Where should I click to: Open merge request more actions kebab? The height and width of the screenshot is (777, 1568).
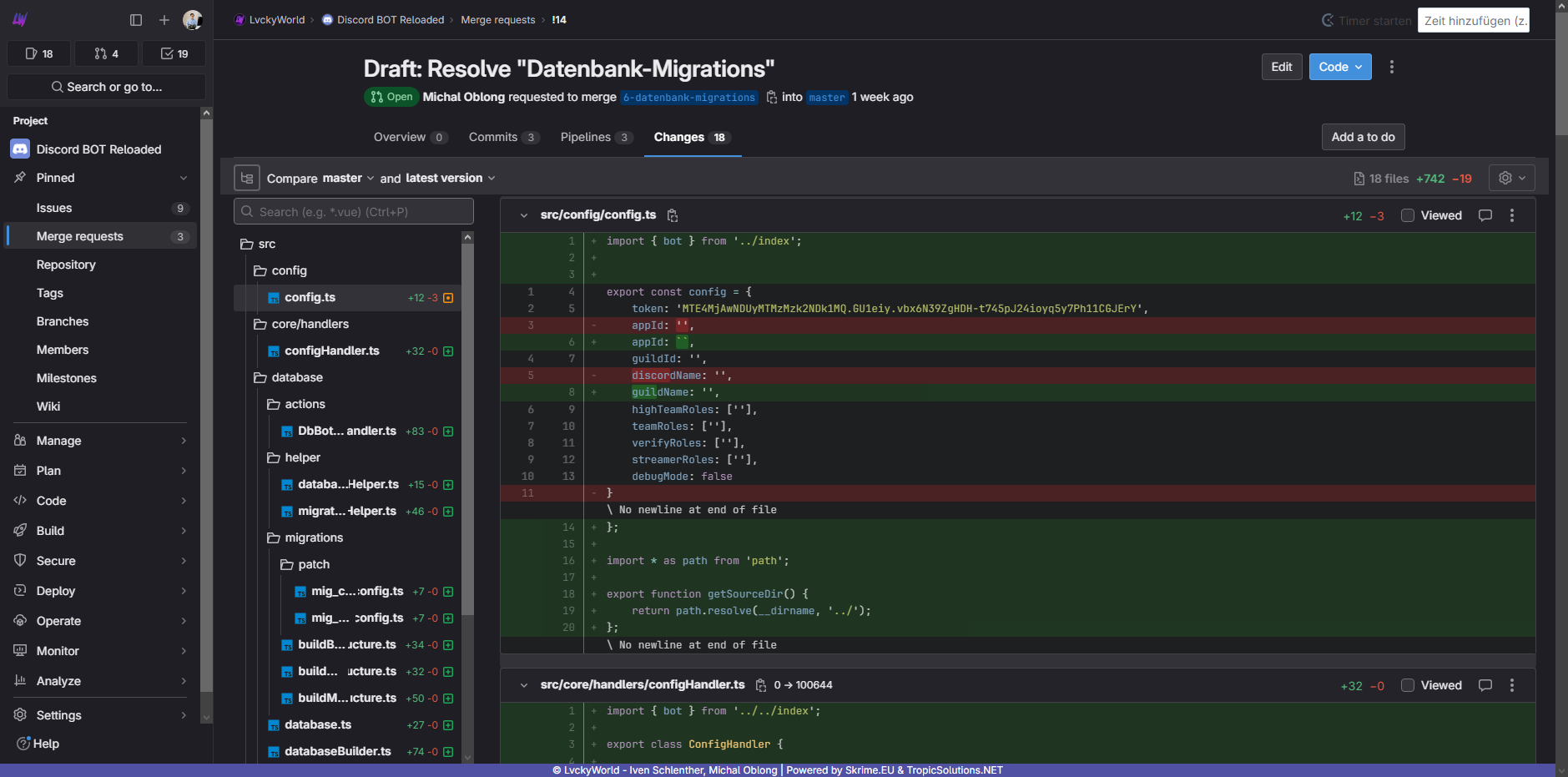[x=1391, y=67]
